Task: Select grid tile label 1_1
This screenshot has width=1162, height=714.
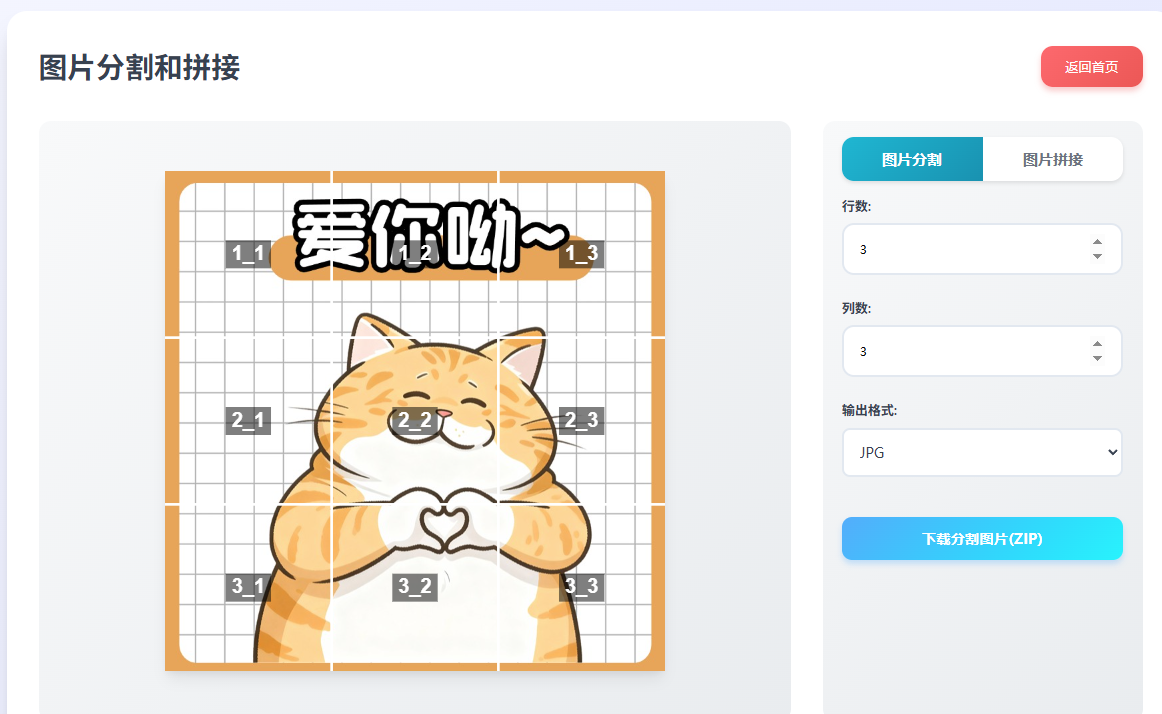Action: [248, 254]
